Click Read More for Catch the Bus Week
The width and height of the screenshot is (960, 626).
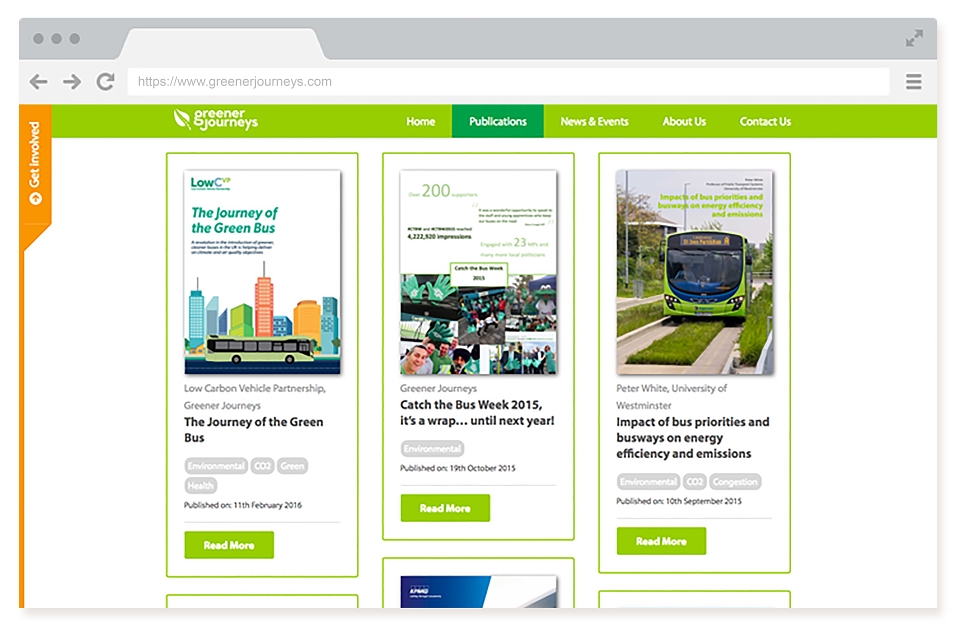point(445,508)
